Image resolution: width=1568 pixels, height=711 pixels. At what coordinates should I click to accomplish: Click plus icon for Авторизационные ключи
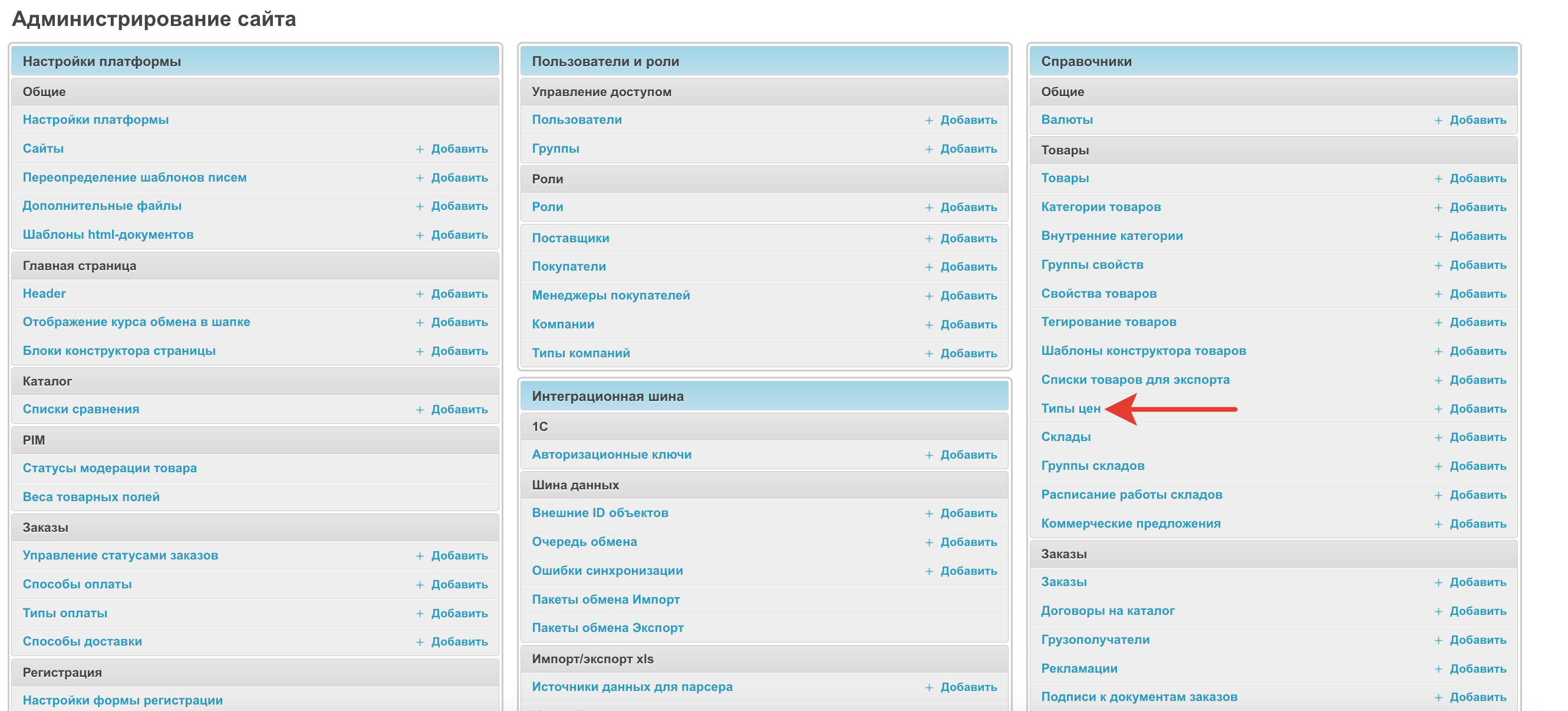coord(929,455)
